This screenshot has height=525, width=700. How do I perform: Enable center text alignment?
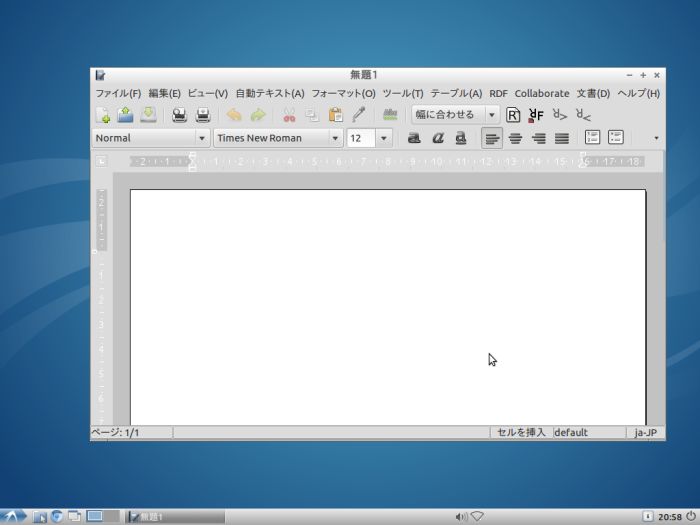[515, 138]
